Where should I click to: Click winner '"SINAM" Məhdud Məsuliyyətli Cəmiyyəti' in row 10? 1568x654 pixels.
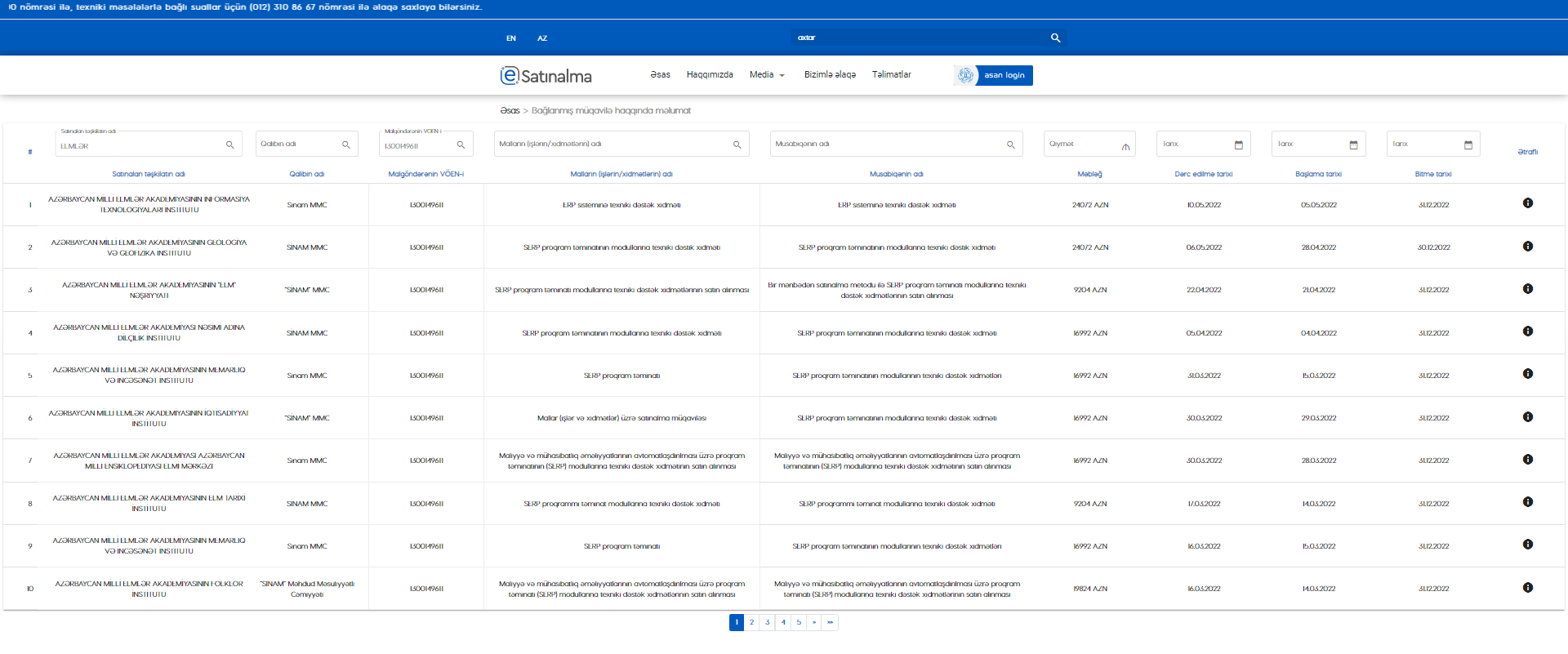[x=307, y=589]
